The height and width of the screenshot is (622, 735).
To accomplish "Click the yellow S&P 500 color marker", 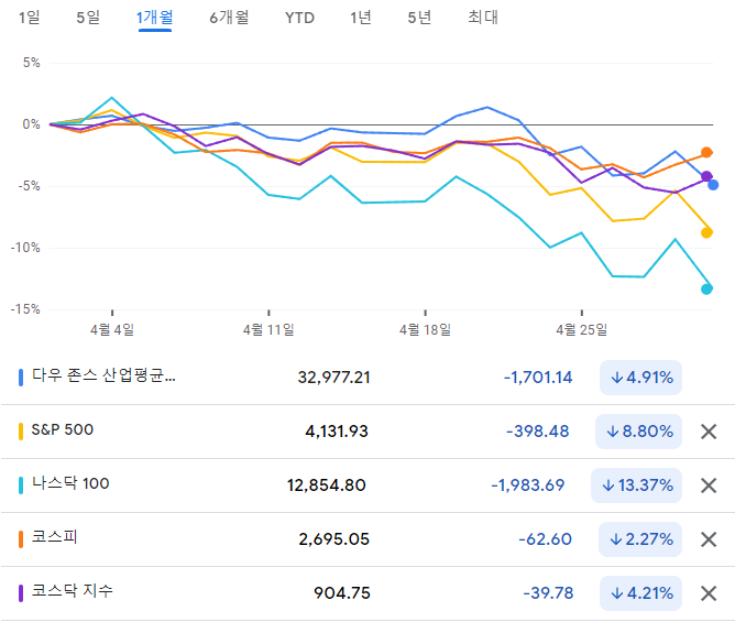I will point(21,431).
